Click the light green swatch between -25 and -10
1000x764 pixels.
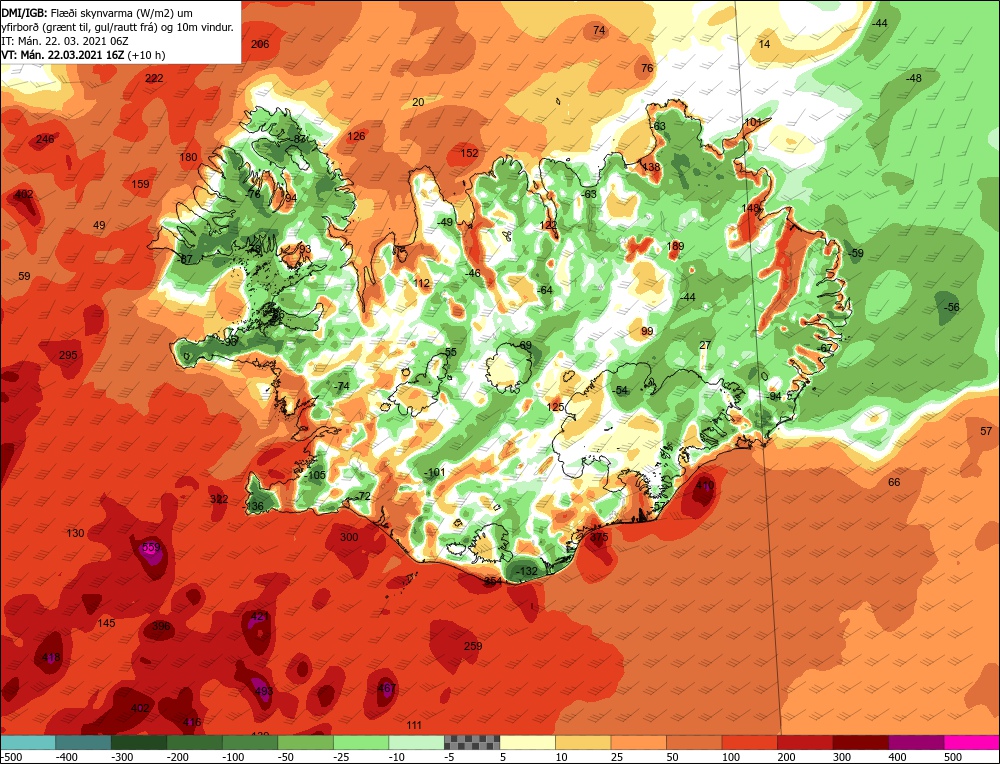(361, 742)
